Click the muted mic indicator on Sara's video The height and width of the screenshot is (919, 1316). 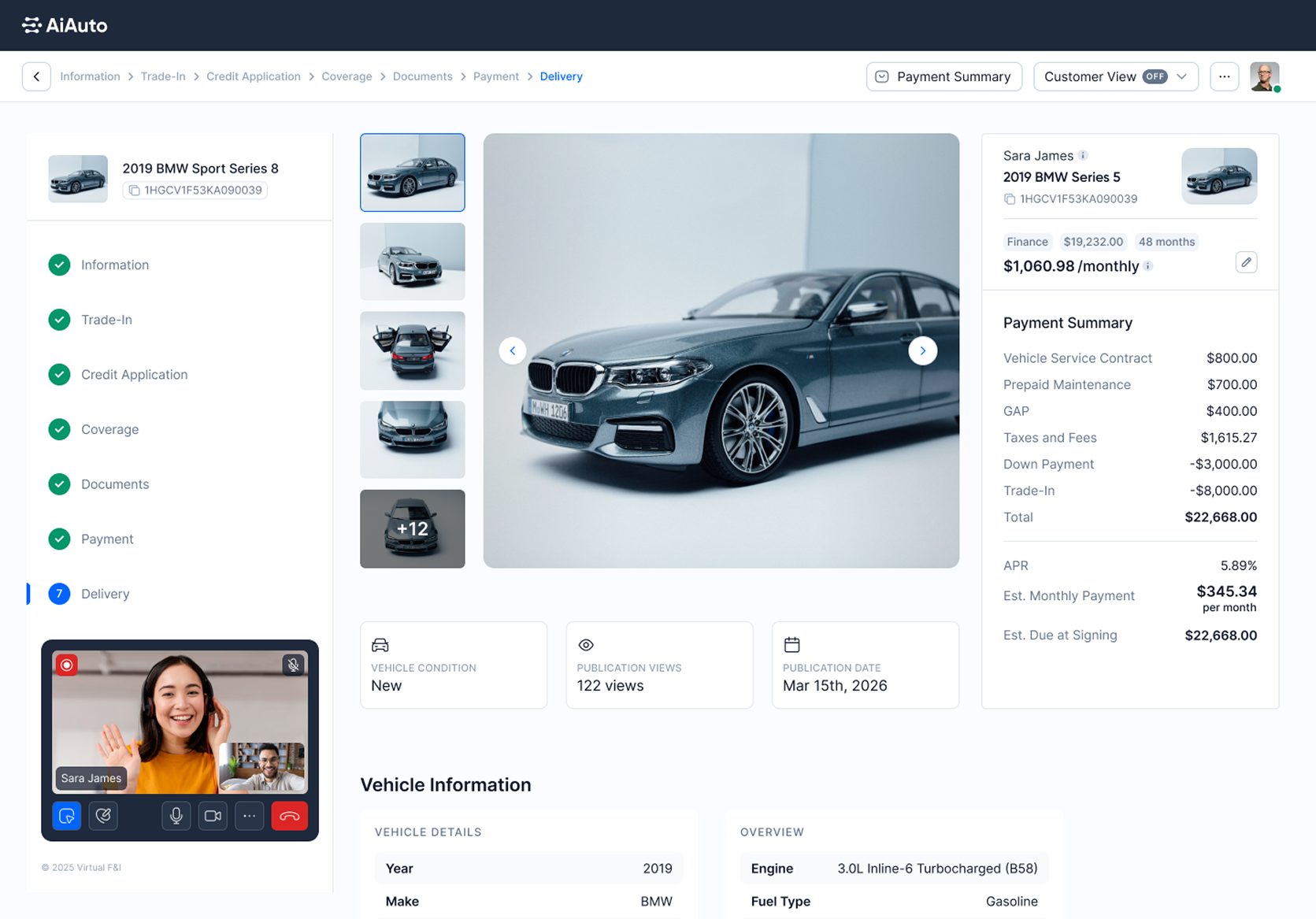tap(293, 665)
